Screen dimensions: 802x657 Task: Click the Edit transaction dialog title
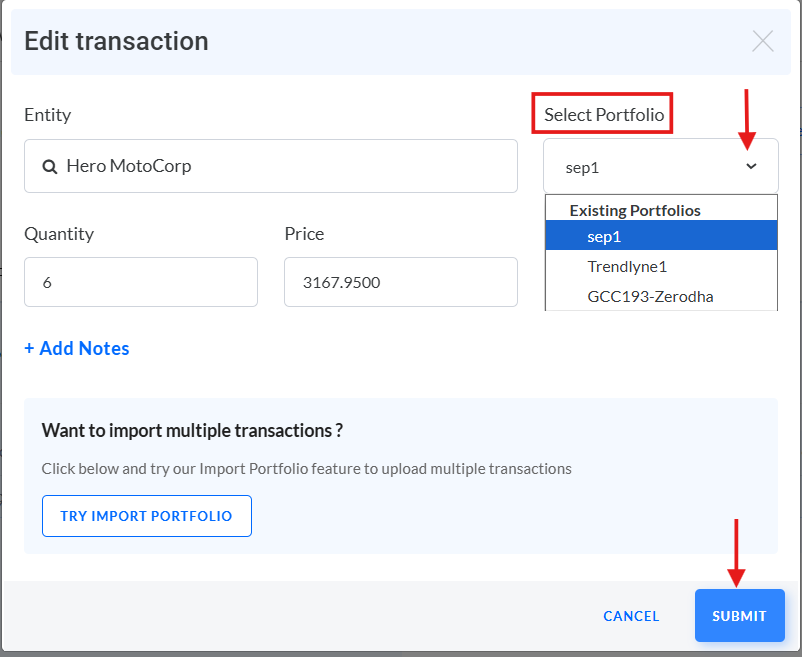point(116,41)
